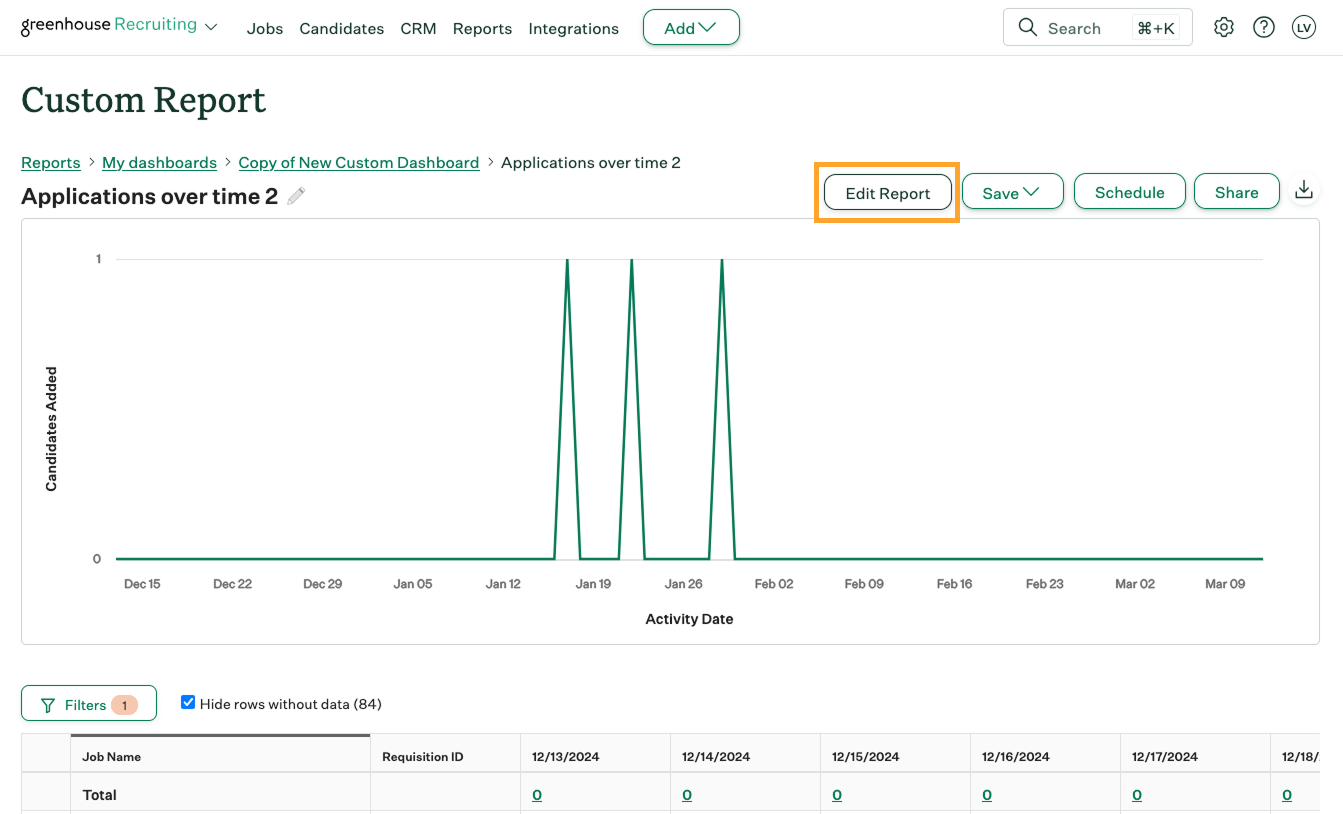Open the CRM navigation item
This screenshot has width=1343, height=814.
(418, 29)
